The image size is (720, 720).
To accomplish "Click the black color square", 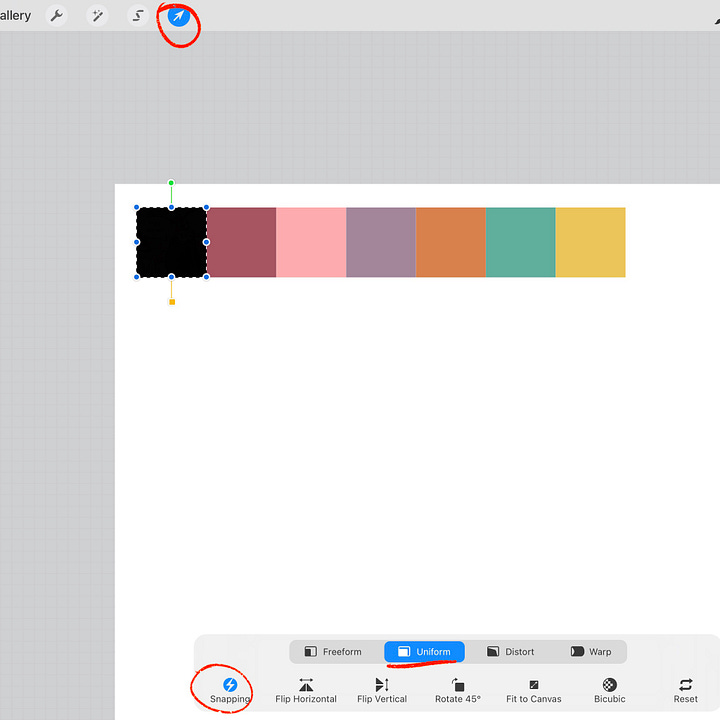I will point(171,242).
